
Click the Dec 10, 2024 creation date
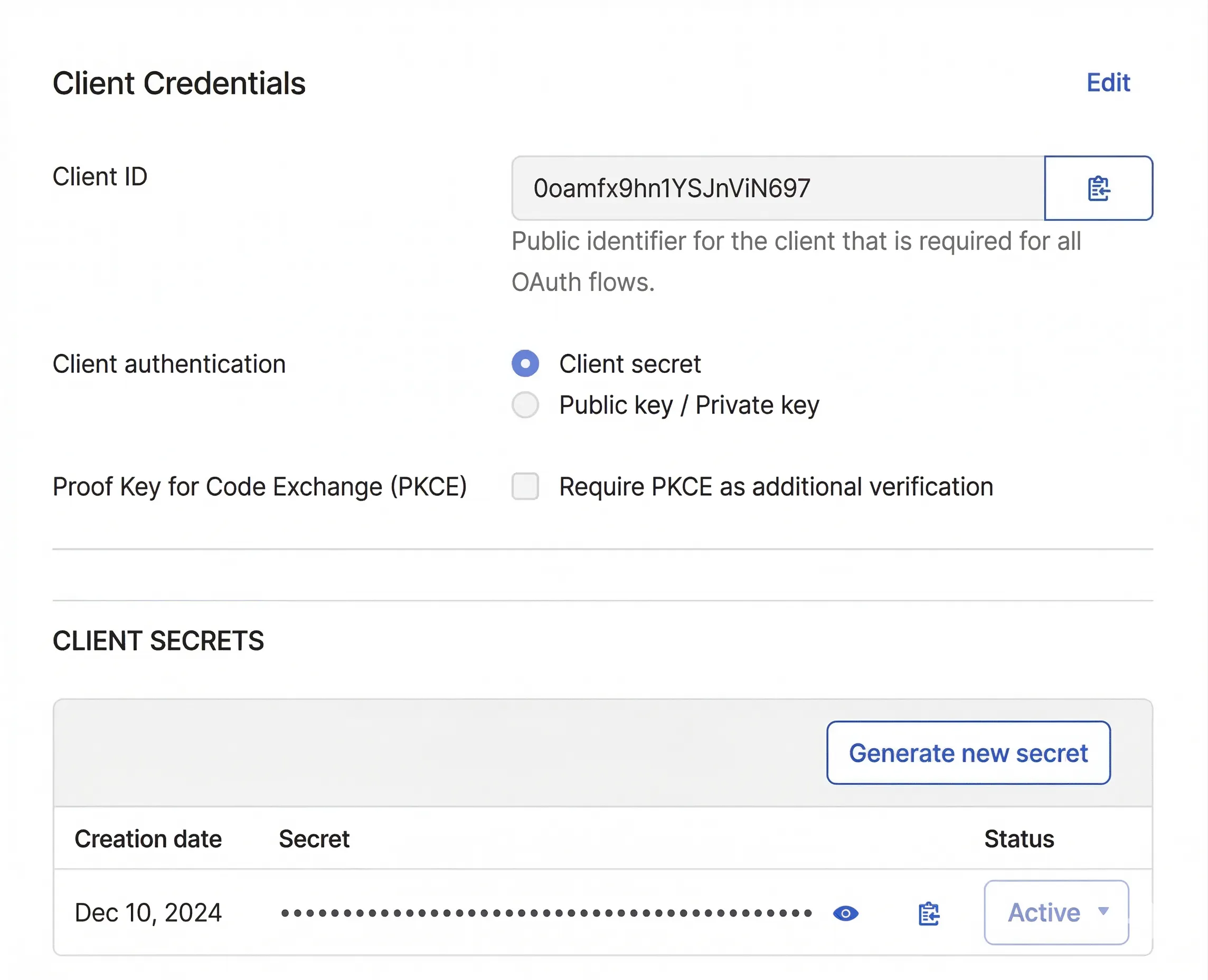(x=148, y=913)
